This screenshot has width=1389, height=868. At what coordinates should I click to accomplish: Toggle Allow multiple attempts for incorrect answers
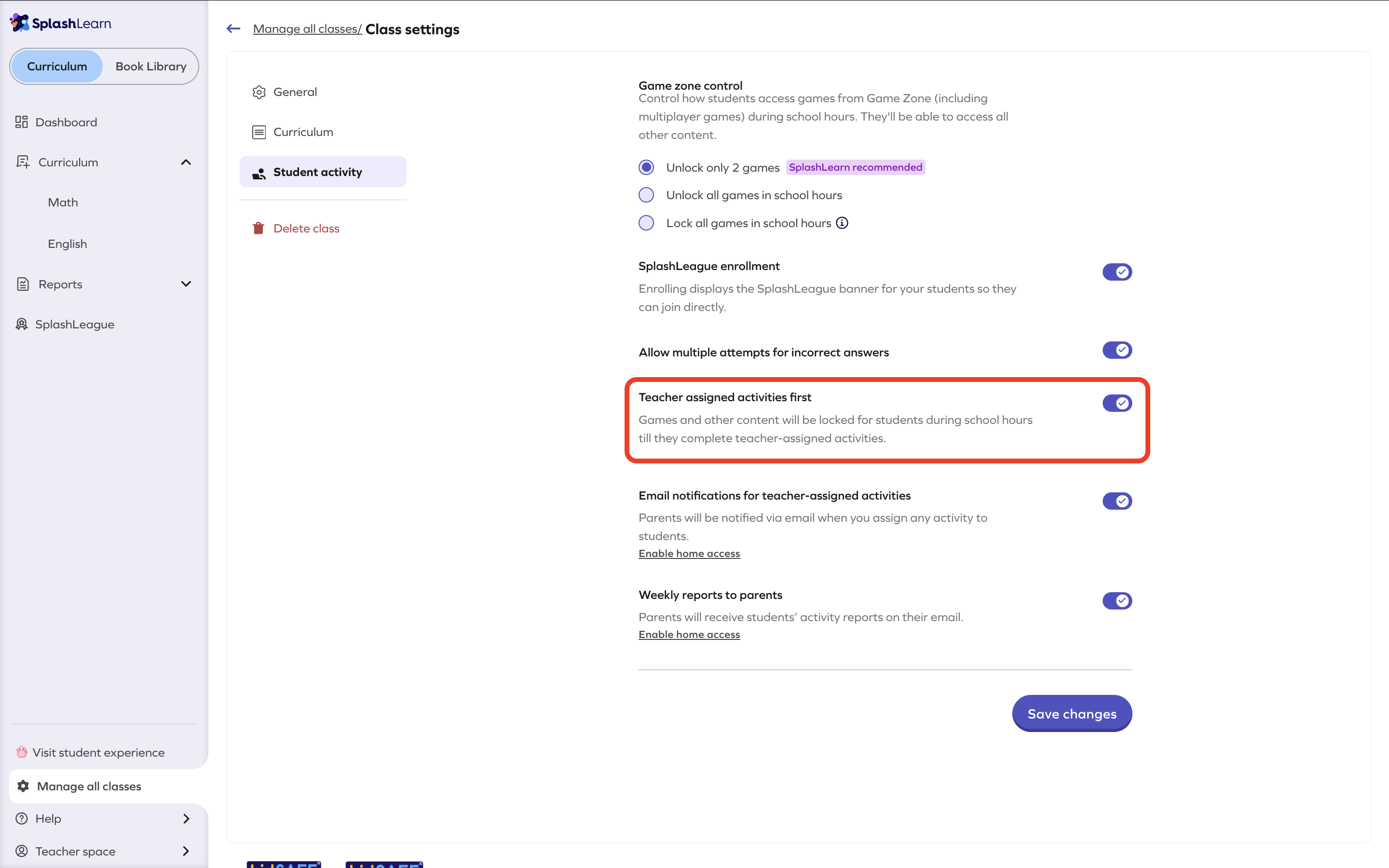coord(1117,350)
